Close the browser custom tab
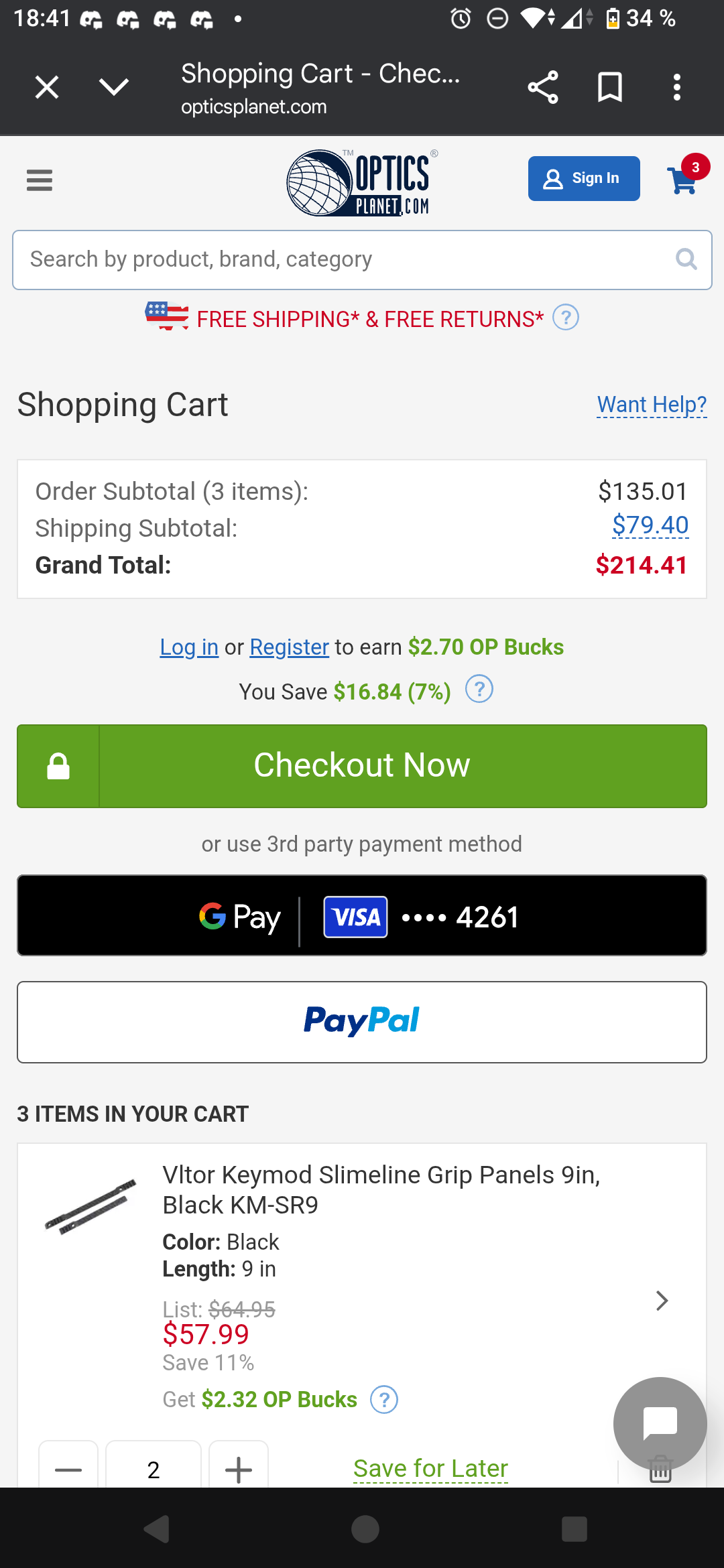724x1568 pixels. coord(47,87)
